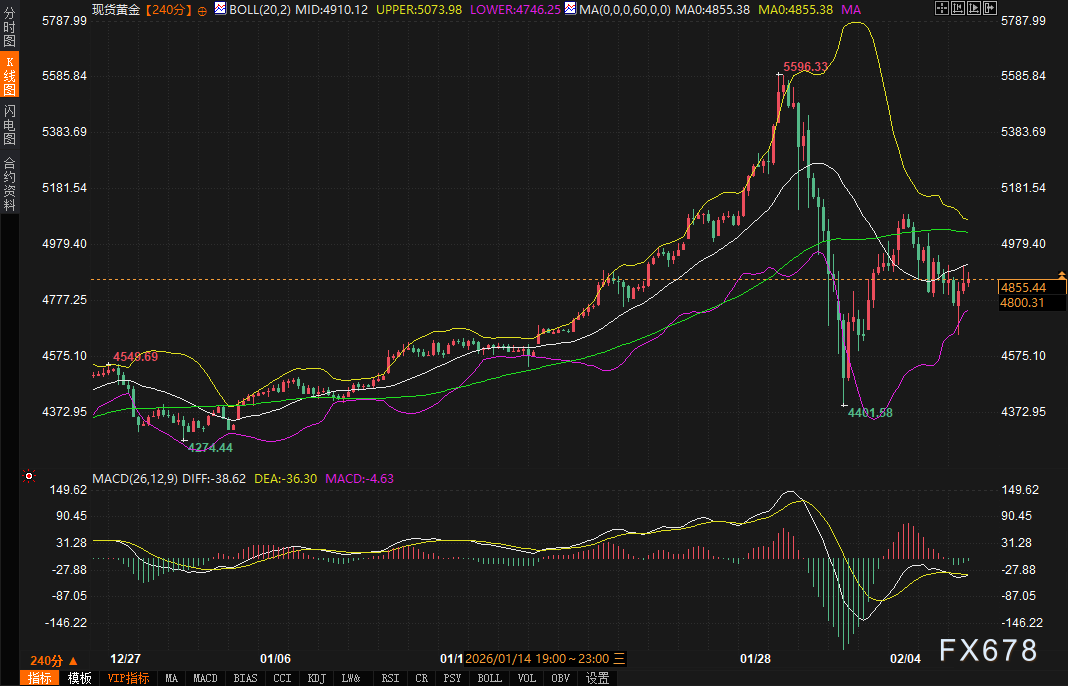Switch to the 闪电图 side tab

point(9,126)
